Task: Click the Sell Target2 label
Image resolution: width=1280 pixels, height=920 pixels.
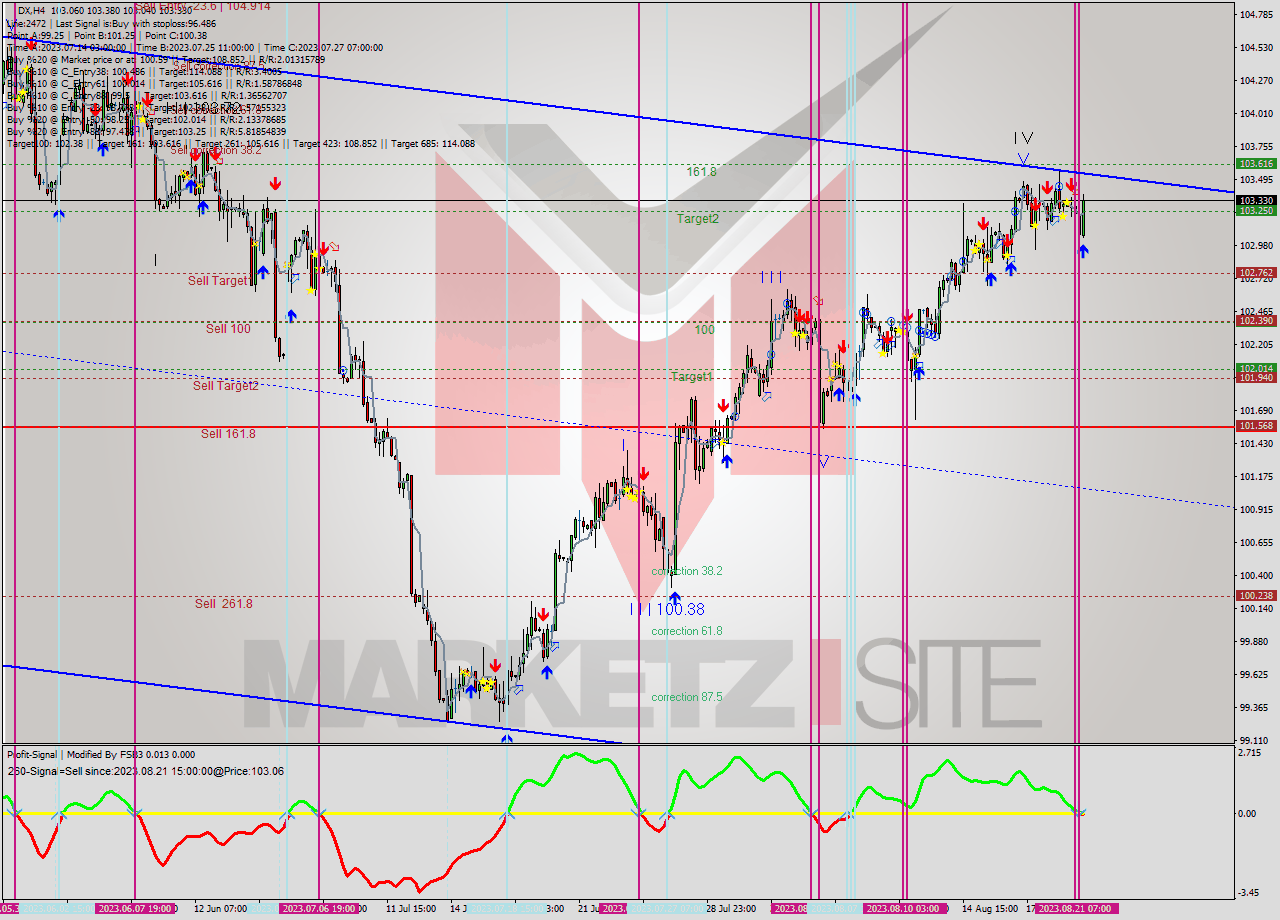Action: pos(226,385)
